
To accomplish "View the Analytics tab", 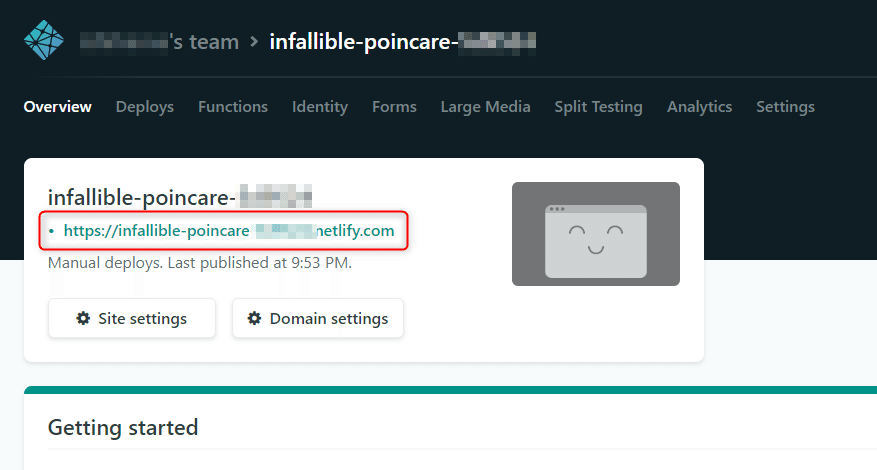I will tap(700, 107).
